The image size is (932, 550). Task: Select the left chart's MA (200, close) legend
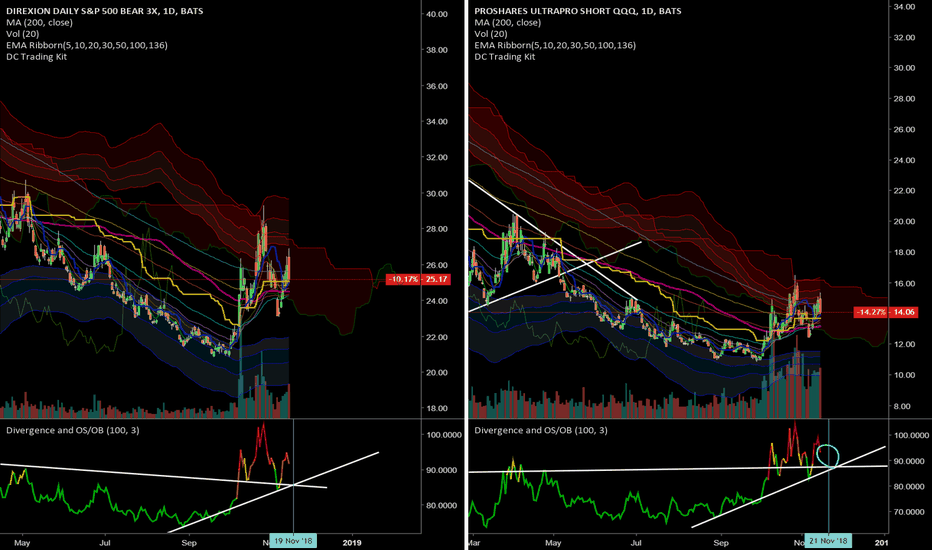click(x=39, y=23)
